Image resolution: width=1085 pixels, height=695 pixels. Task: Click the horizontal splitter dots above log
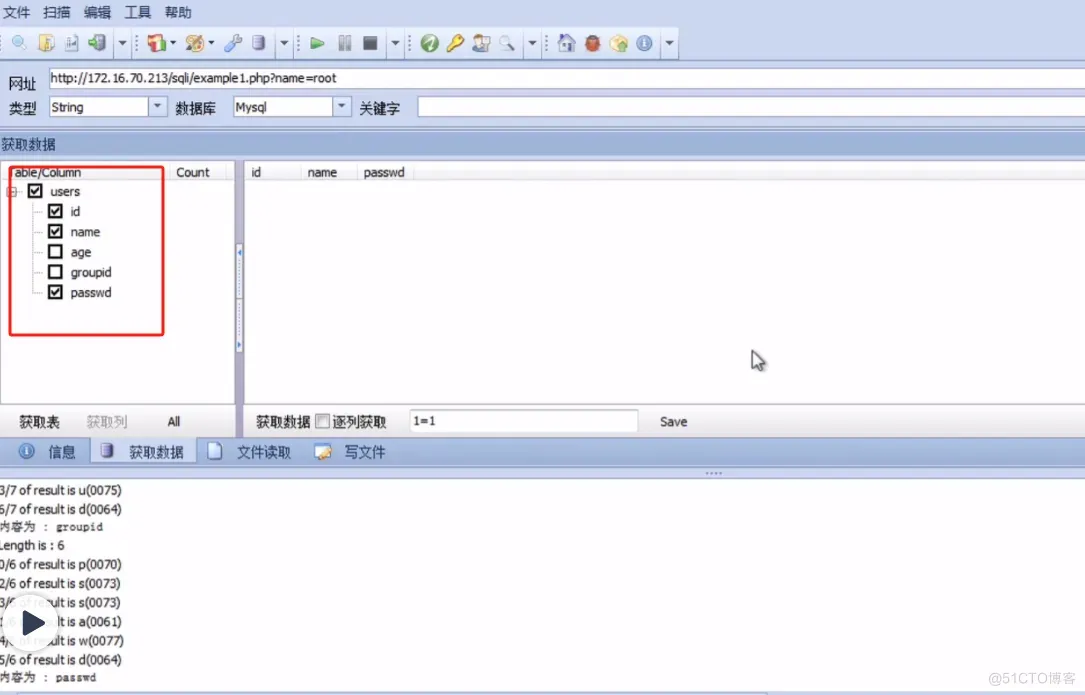coord(713,473)
